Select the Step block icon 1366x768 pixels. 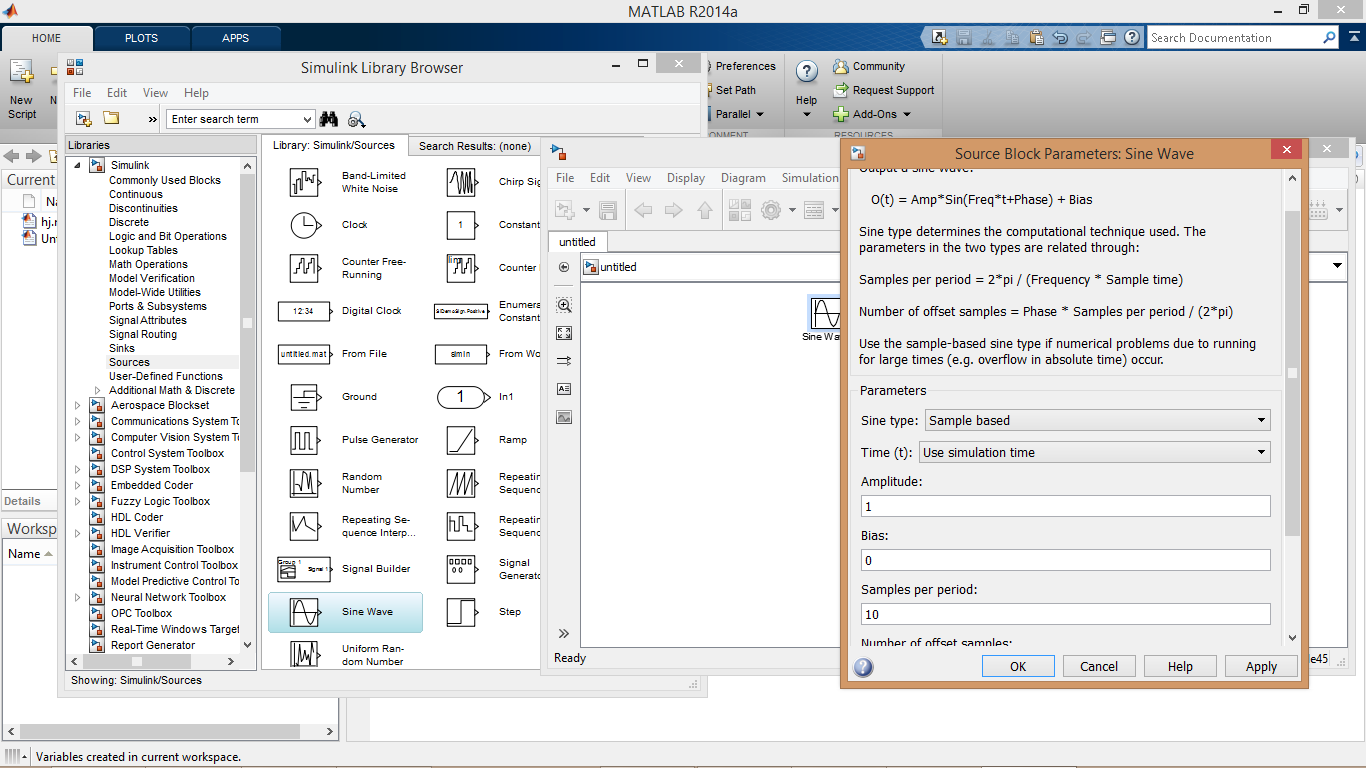[461, 612]
